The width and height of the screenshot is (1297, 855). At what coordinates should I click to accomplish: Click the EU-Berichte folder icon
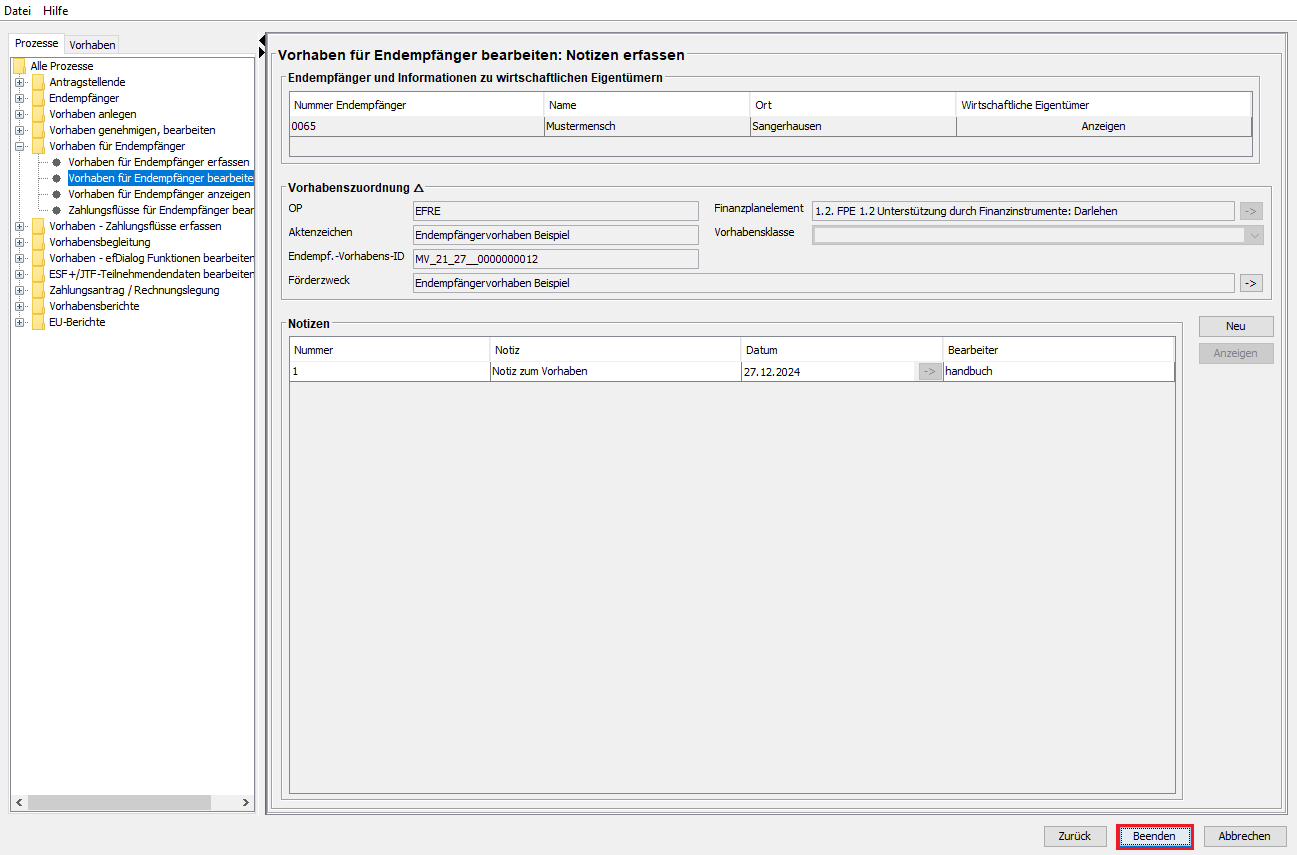38,322
